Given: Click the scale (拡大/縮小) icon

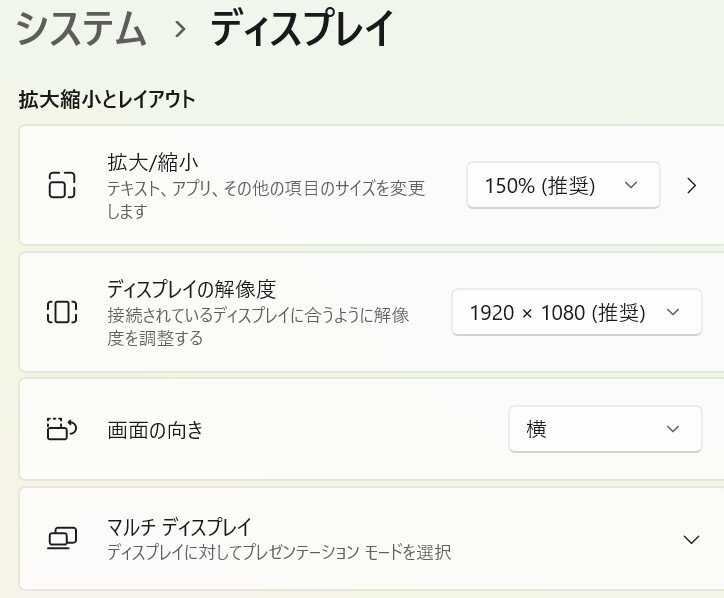Looking at the screenshot, I should [62, 186].
